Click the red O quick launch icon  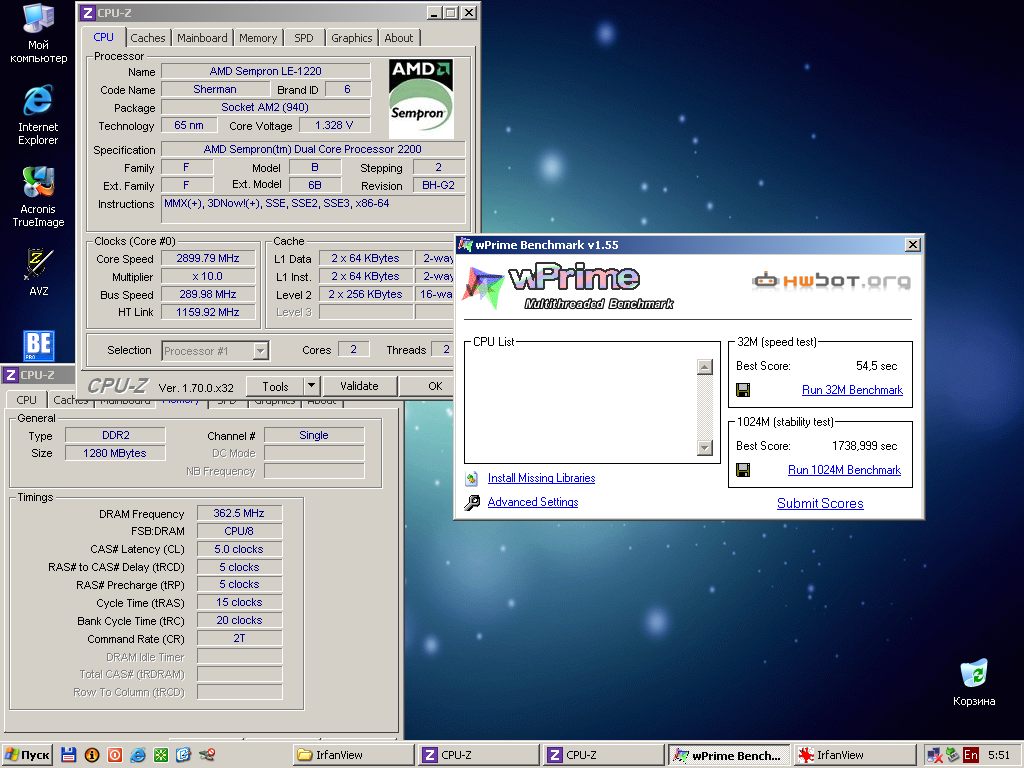click(115, 755)
